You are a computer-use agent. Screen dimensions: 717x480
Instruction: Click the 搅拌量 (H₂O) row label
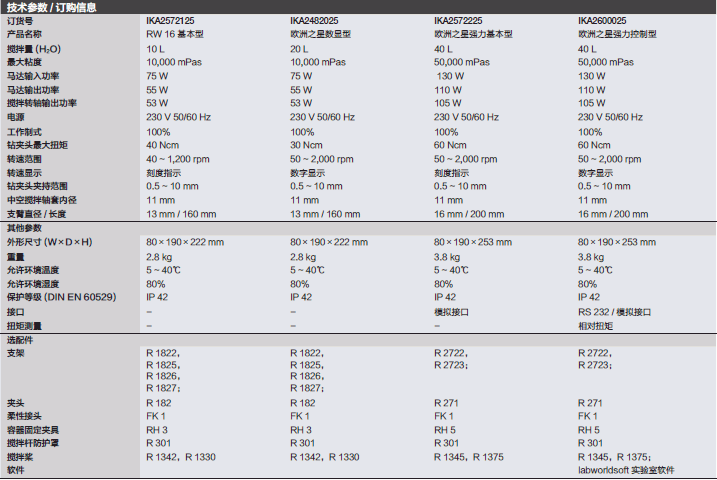pyautogui.click(x=33, y=49)
